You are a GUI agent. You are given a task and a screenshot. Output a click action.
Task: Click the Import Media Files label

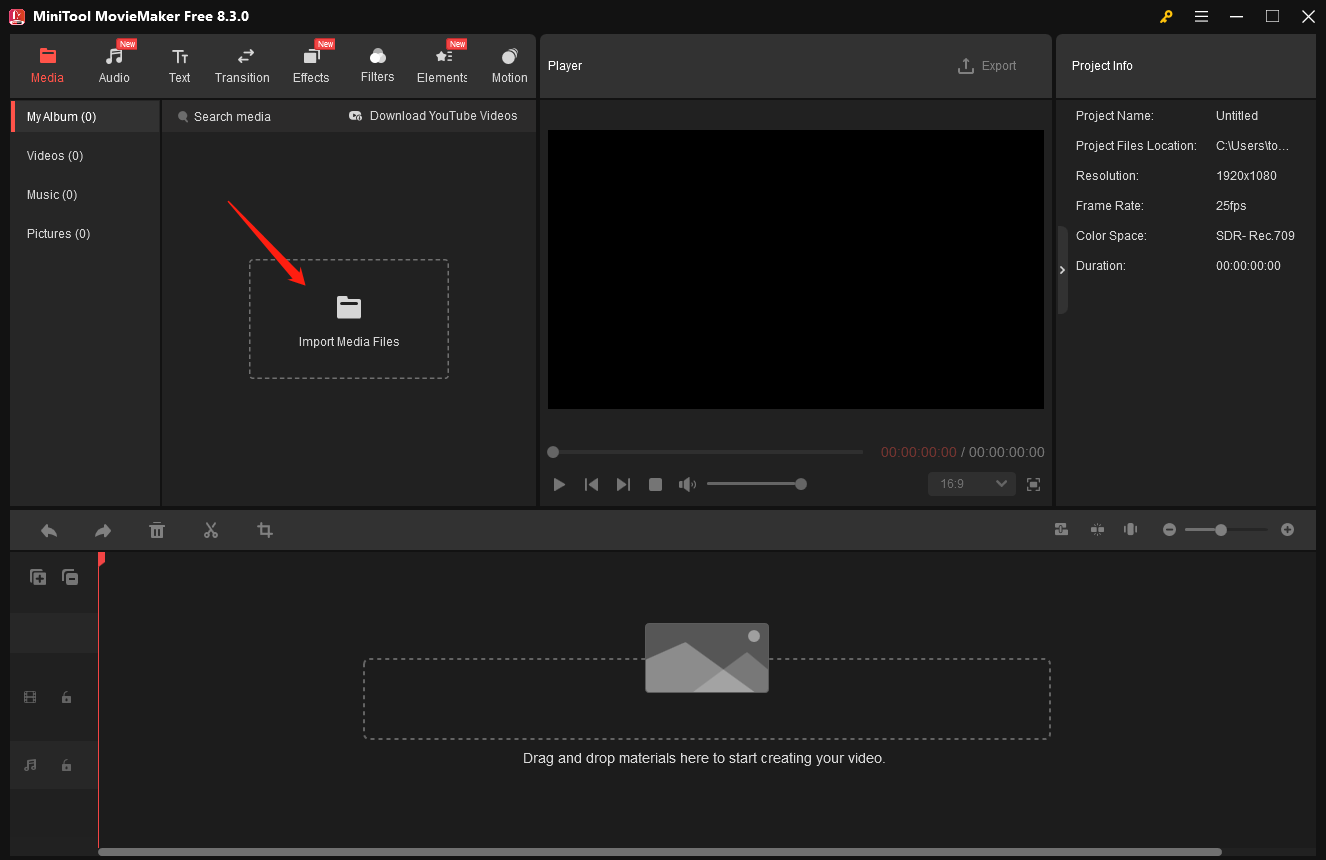349,342
